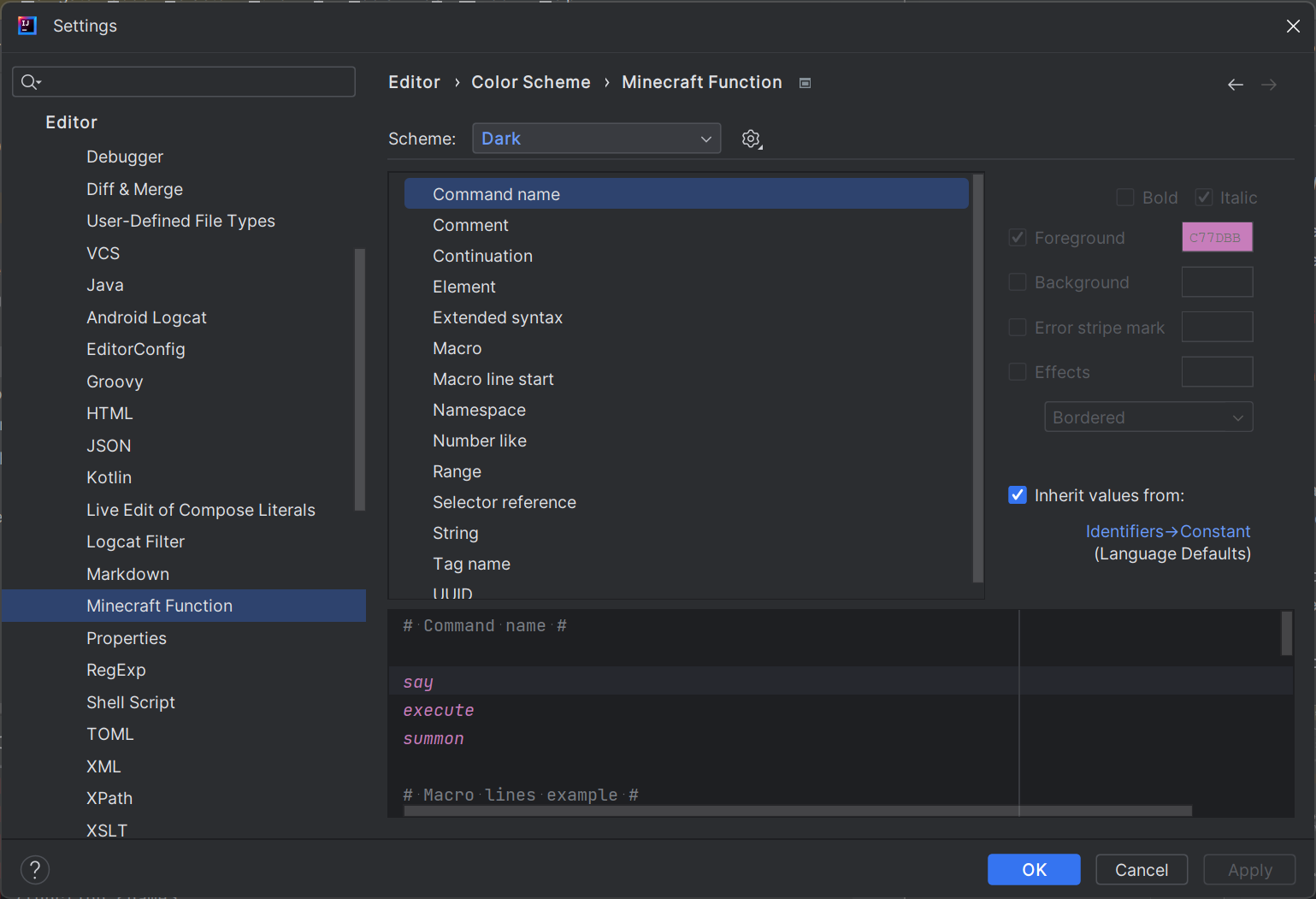Select Comment attribute
The width and height of the screenshot is (1316, 899).
[x=686, y=225]
